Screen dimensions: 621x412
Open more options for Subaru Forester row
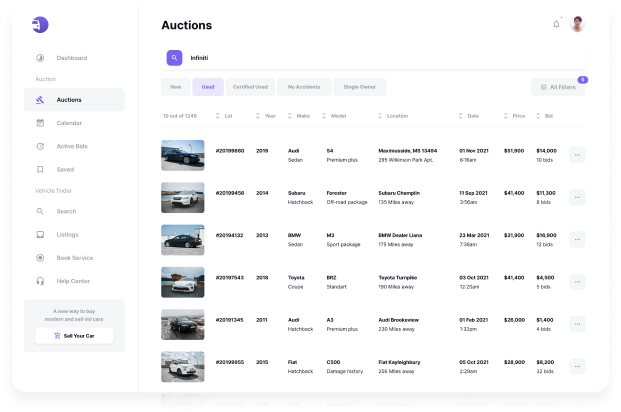coord(577,197)
